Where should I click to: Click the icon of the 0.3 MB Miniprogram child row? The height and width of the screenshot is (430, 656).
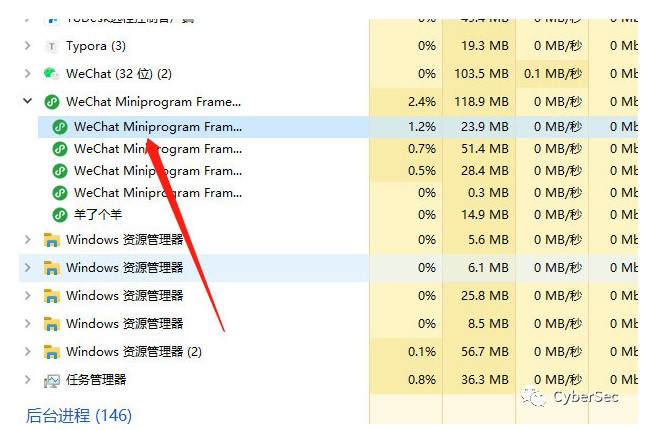click(x=60, y=193)
